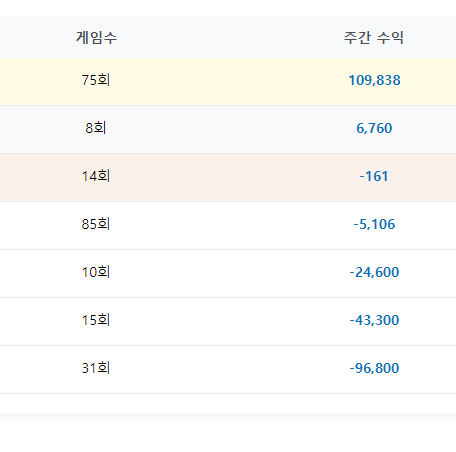Select the -96,800 weekly profit value

point(374,368)
